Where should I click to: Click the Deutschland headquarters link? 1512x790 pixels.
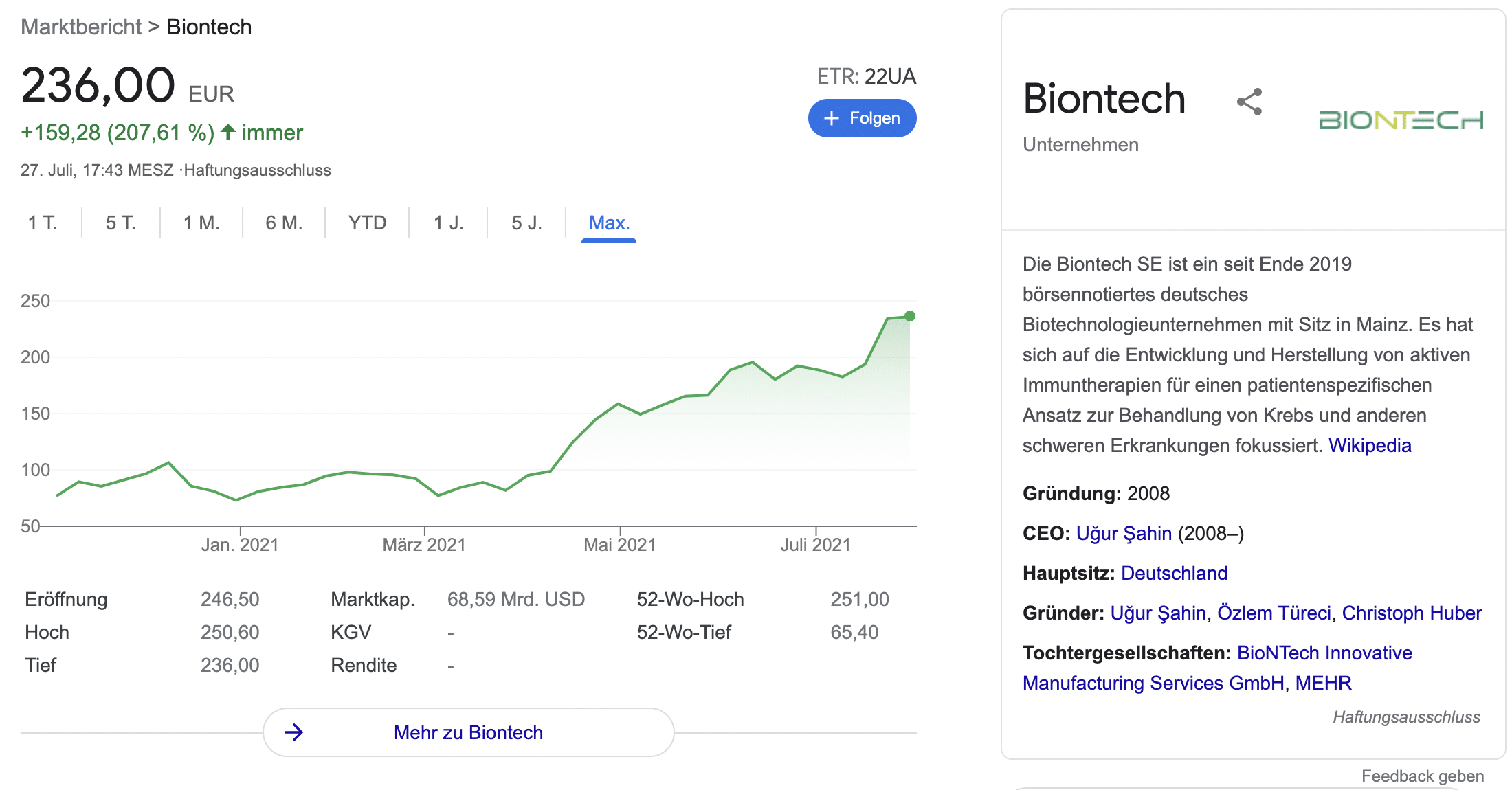pos(1174,574)
